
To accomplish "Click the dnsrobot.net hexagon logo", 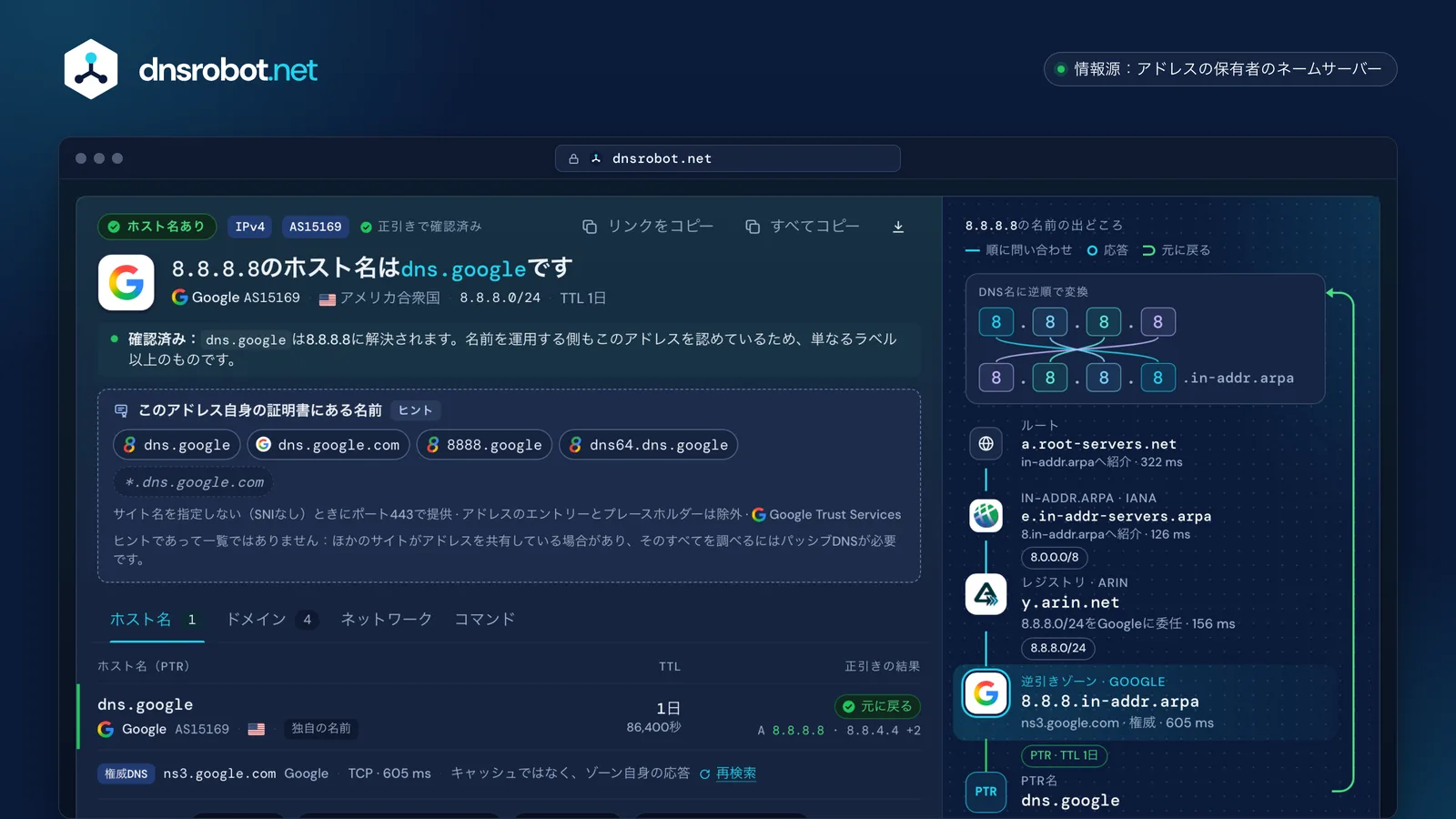I will [x=91, y=69].
